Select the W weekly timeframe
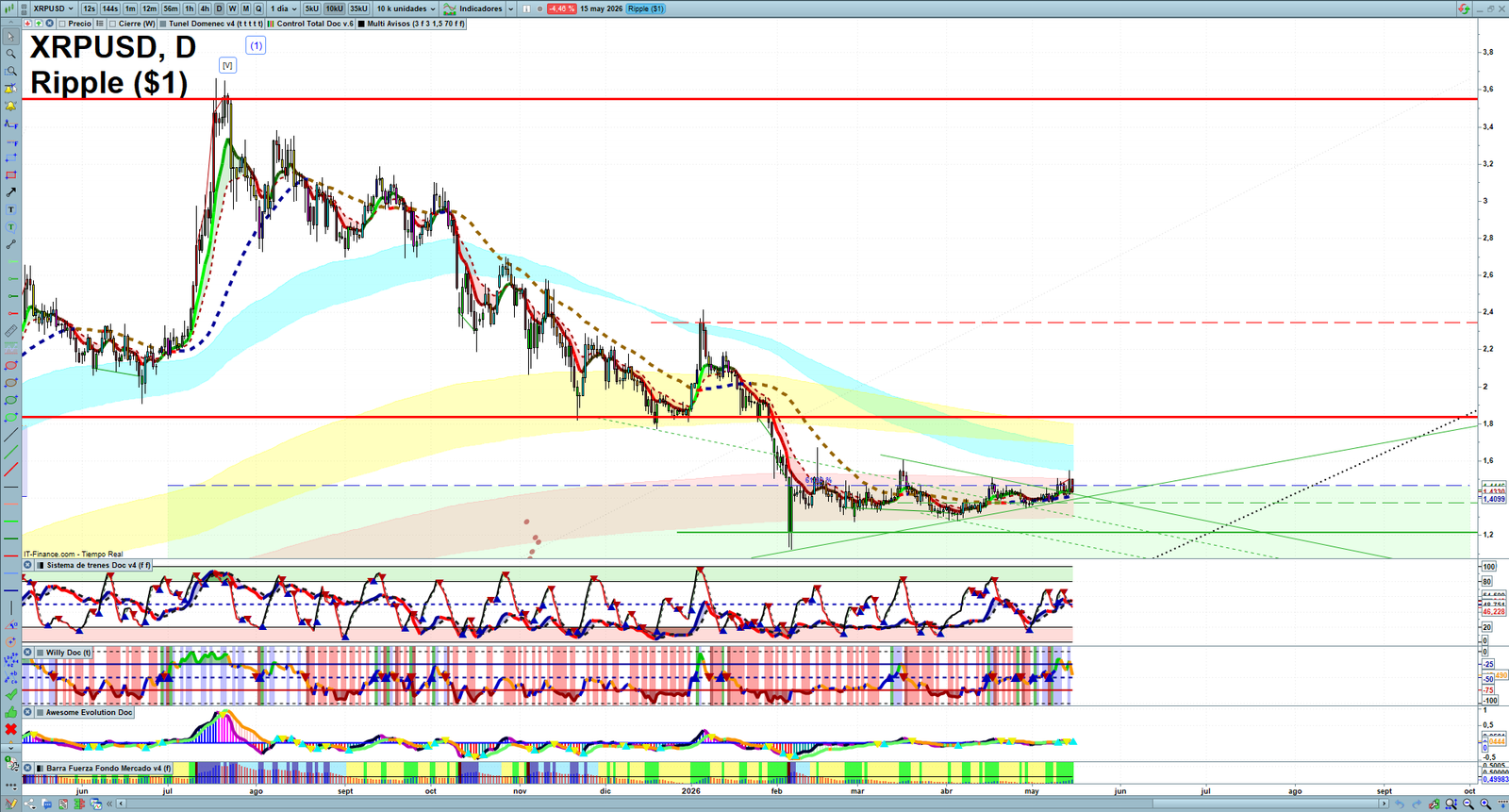Image resolution: width=1509 pixels, height=812 pixels. click(232, 8)
